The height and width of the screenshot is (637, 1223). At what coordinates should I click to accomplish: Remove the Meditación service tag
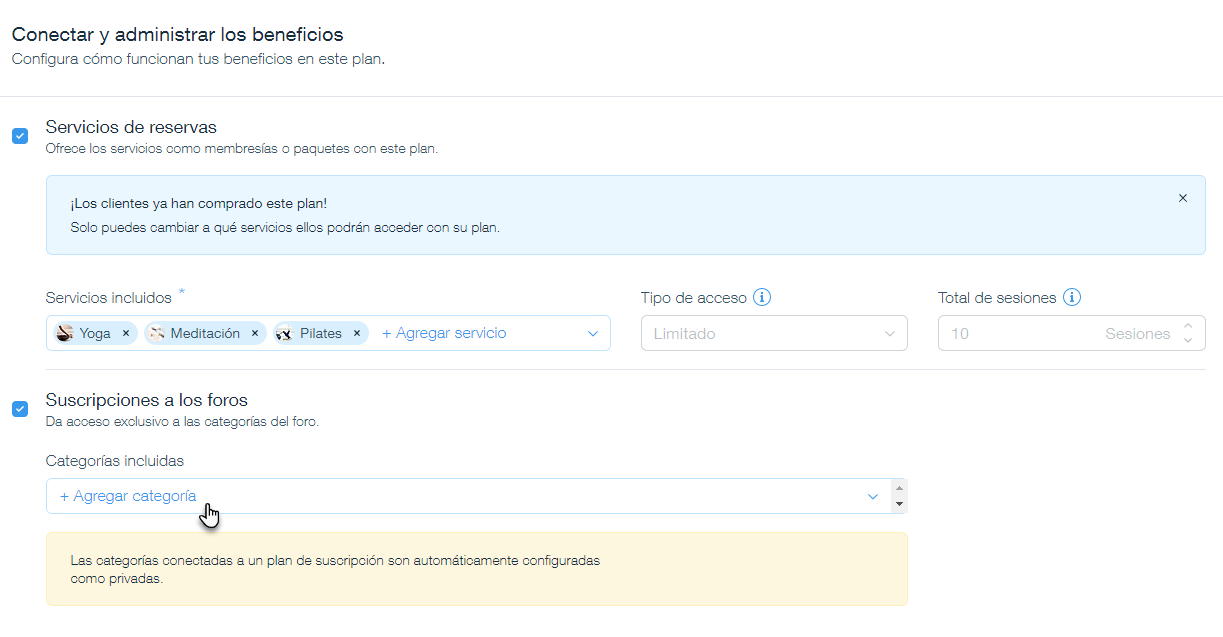click(x=255, y=334)
